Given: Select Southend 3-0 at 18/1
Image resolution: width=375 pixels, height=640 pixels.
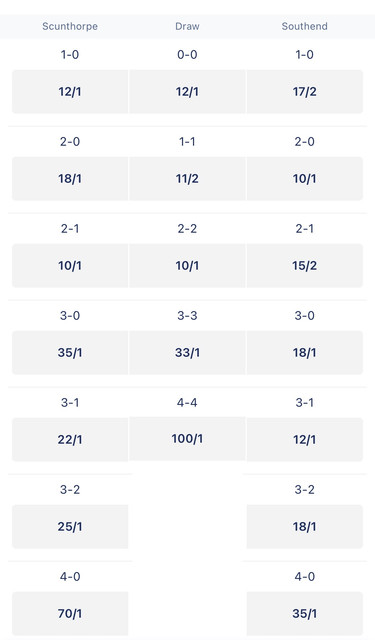Looking at the screenshot, I should coord(305,352).
